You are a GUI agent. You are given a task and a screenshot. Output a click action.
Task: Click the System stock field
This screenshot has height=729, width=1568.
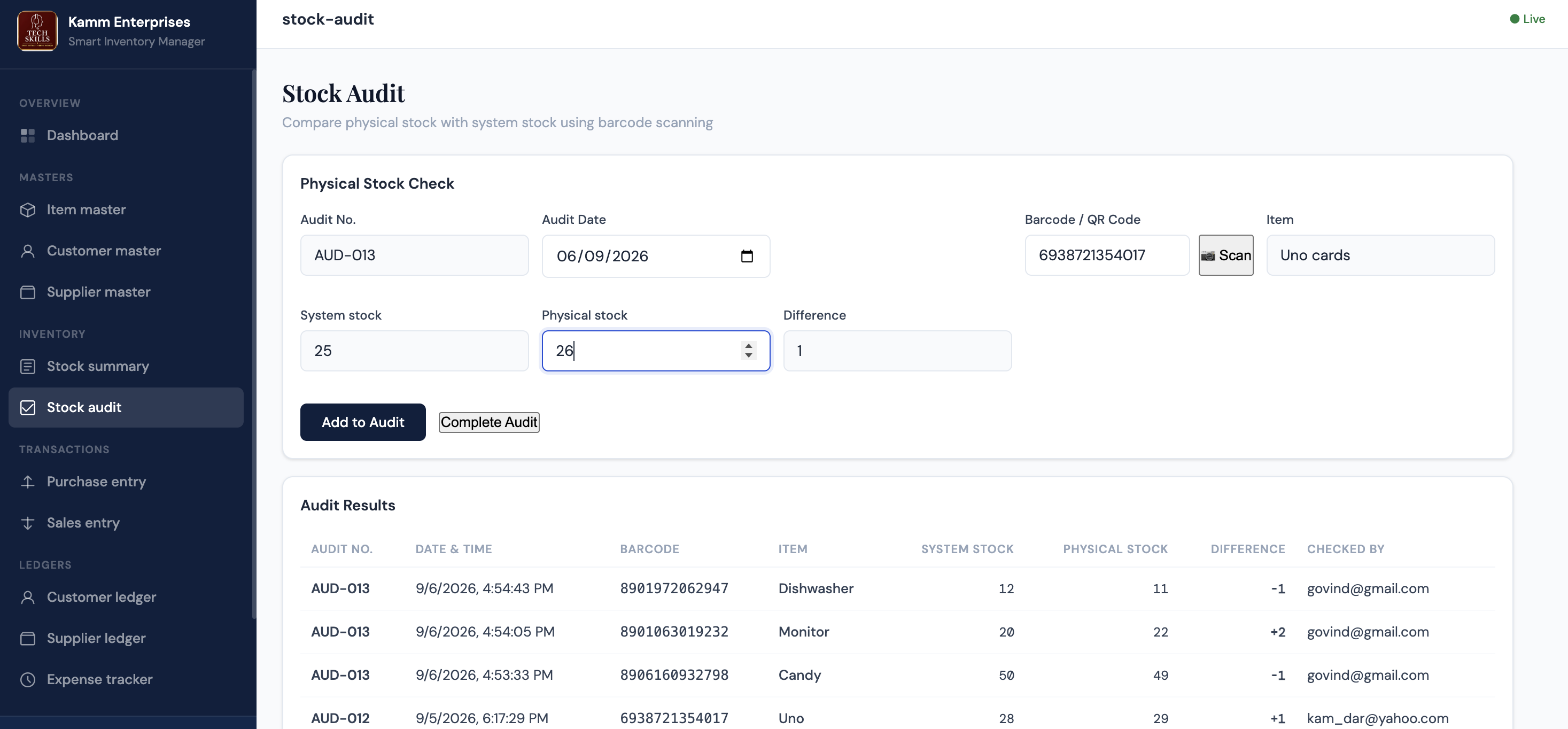tap(415, 351)
